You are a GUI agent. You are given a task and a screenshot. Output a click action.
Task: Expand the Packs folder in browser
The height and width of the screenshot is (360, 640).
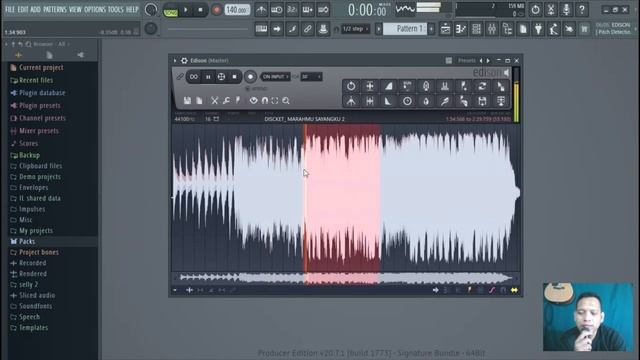tap(27, 242)
